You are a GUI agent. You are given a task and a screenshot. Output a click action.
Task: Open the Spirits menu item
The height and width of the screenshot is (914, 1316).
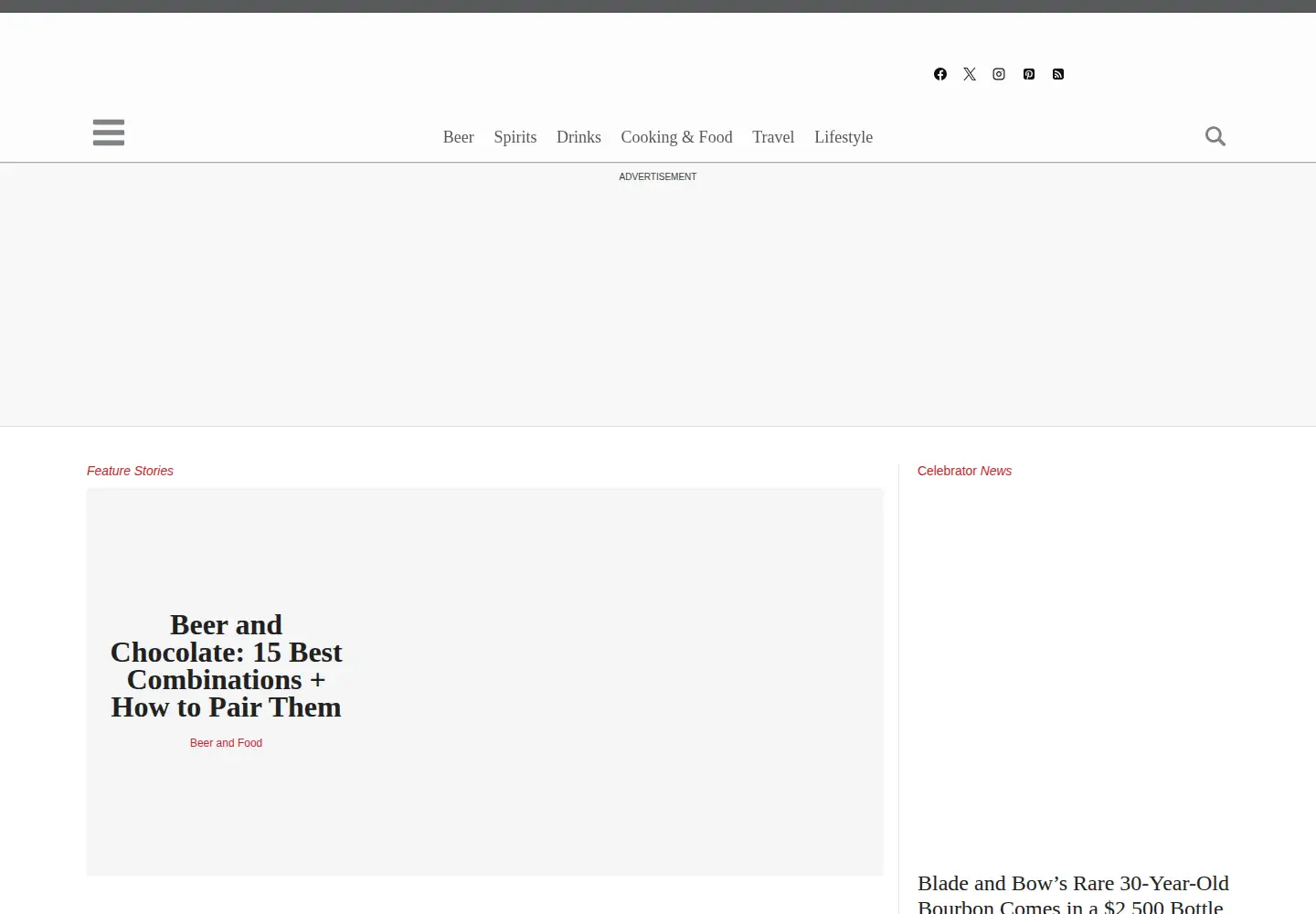coord(515,137)
